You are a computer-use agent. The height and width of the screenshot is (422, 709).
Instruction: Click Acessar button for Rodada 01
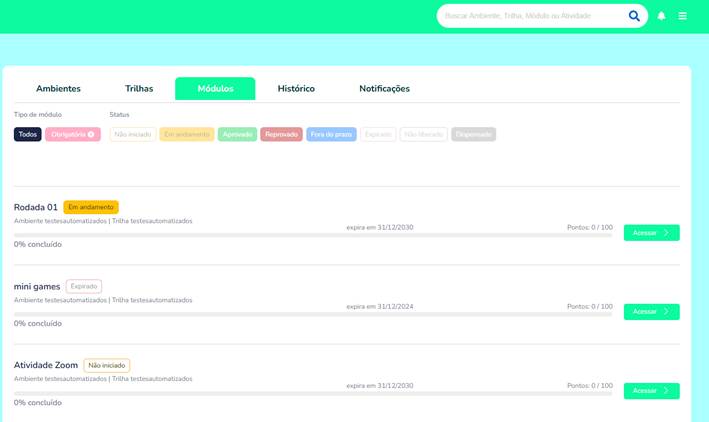pos(652,233)
